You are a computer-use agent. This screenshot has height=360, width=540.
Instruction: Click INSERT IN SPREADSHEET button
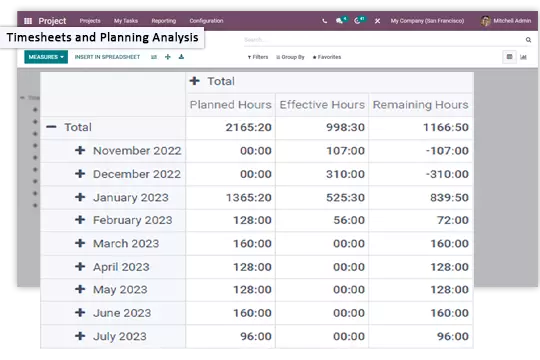click(107, 57)
